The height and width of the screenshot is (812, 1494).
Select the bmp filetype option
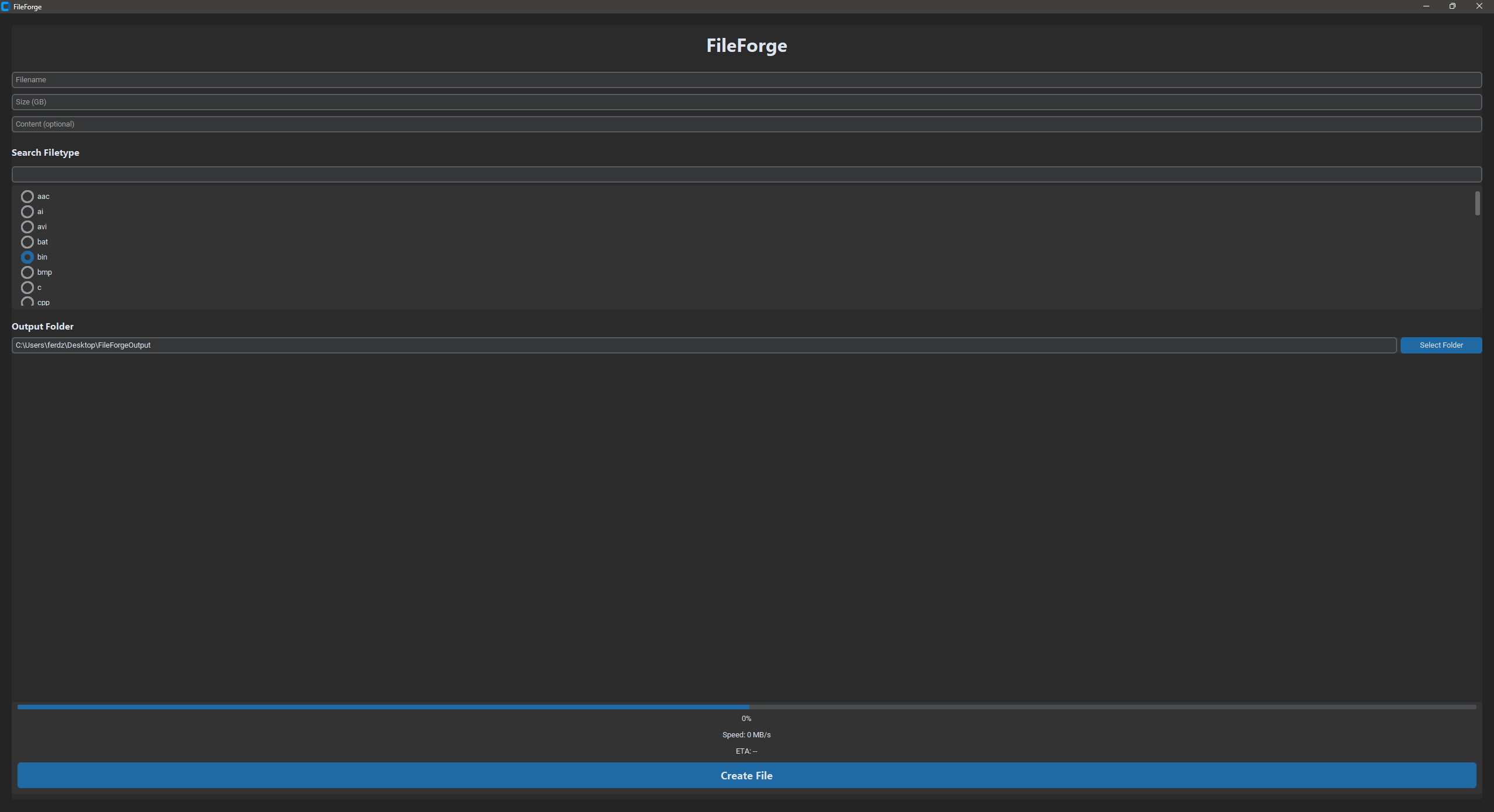[x=27, y=272]
